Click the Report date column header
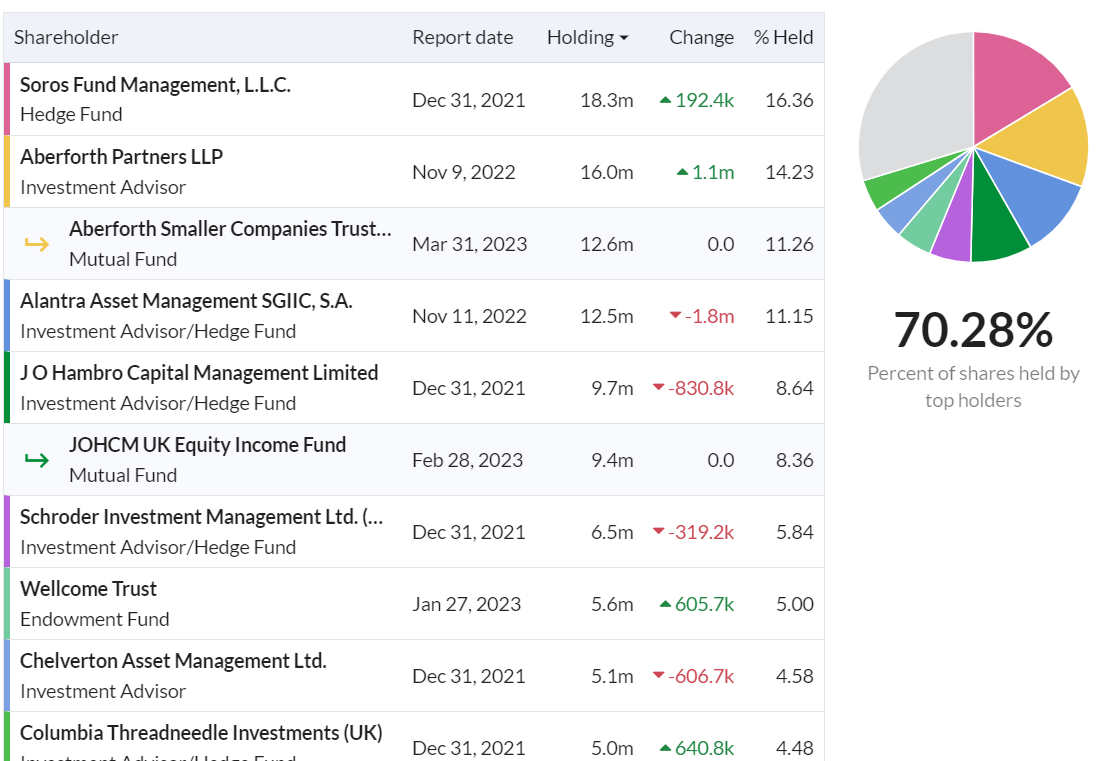The height and width of the screenshot is (761, 1102). [462, 37]
